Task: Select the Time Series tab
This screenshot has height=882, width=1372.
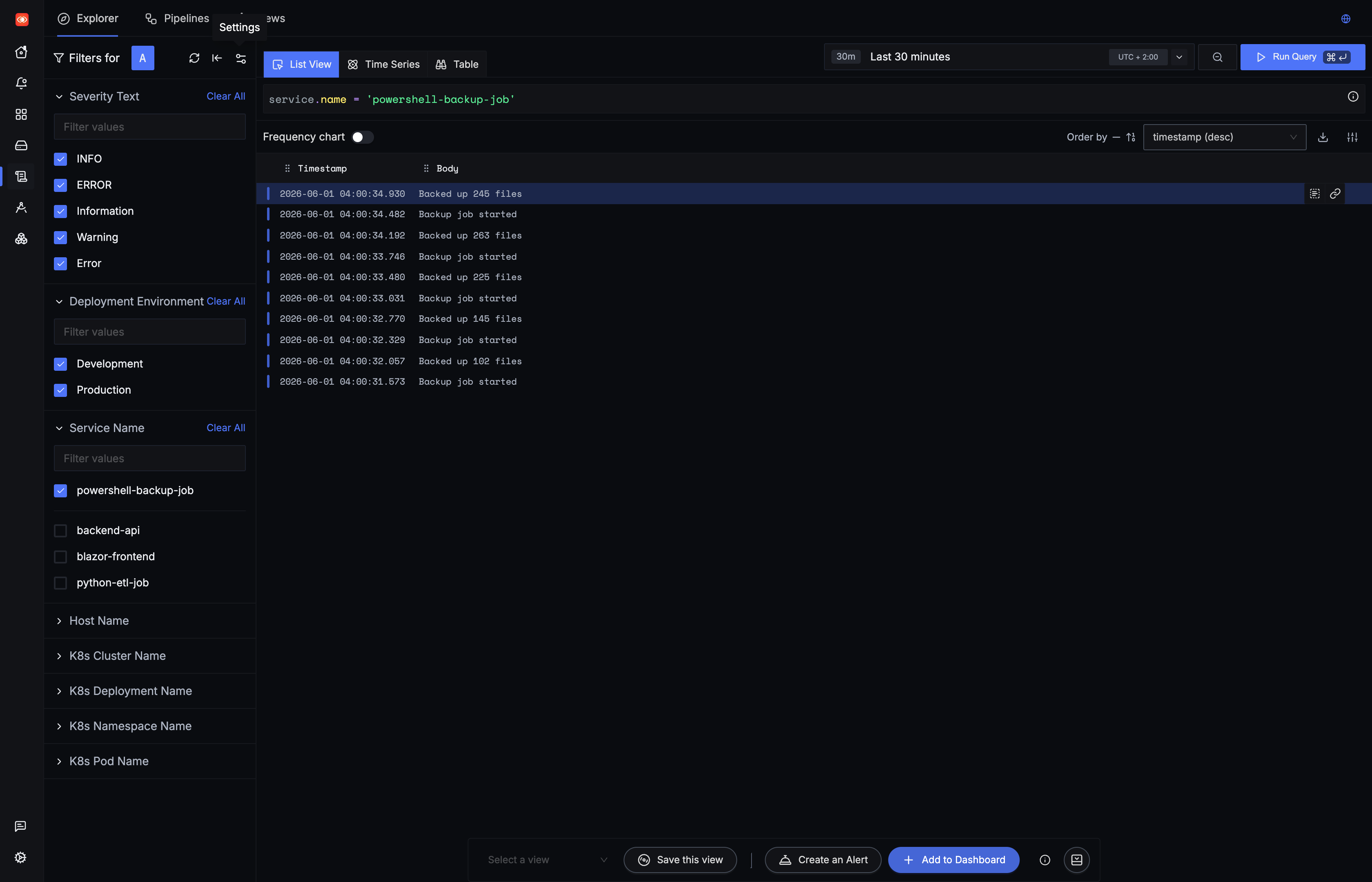Action: (384, 64)
